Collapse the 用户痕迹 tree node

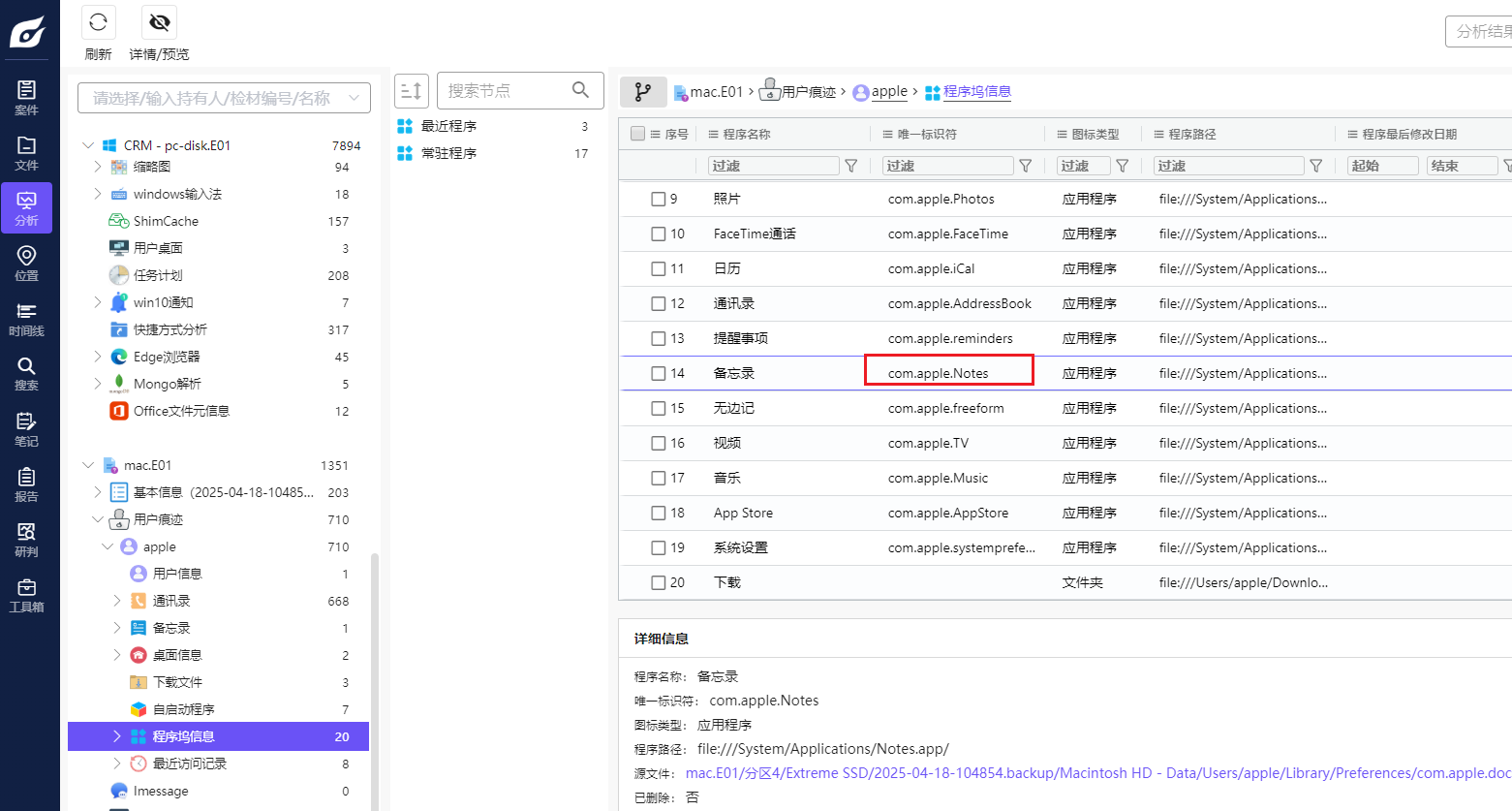tap(98, 519)
